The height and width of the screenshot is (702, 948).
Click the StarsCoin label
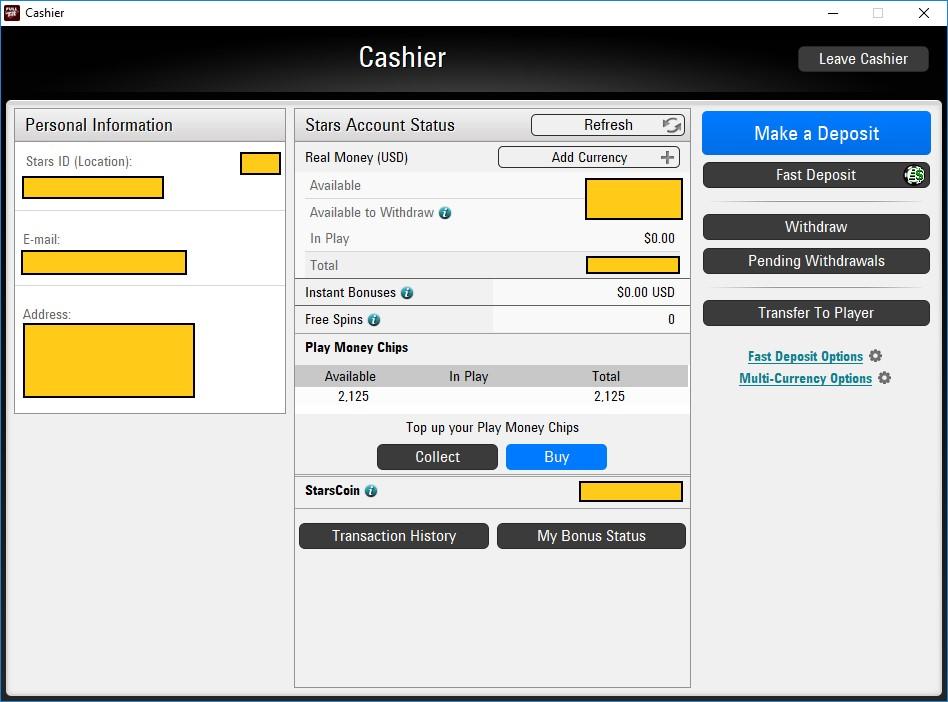coord(333,490)
